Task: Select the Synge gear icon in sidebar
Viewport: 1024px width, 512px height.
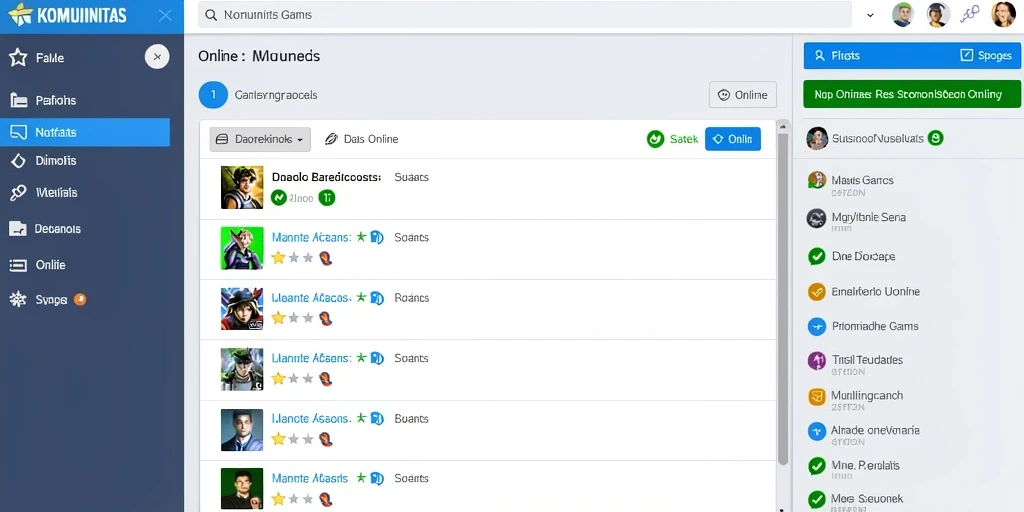Action: 18,300
